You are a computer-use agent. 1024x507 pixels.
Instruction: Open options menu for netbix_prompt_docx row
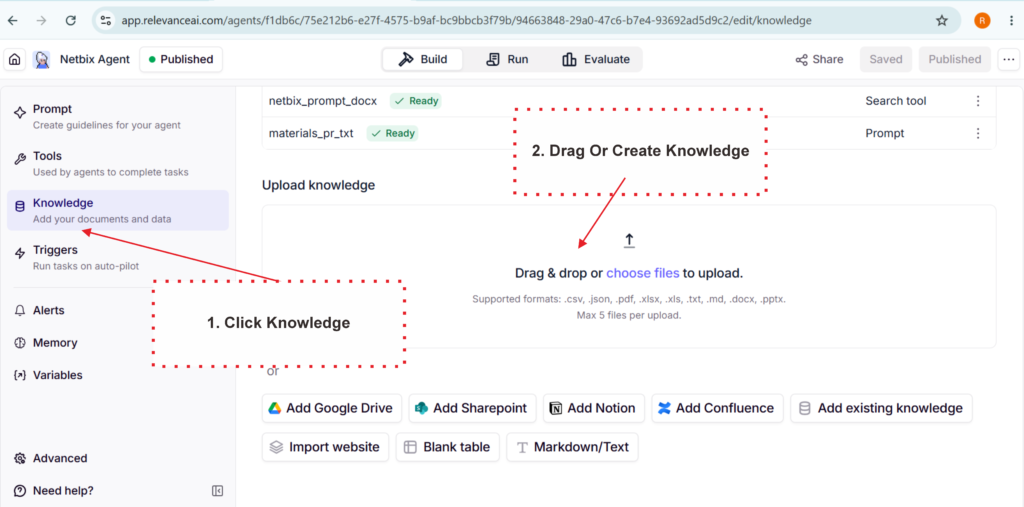tap(978, 101)
